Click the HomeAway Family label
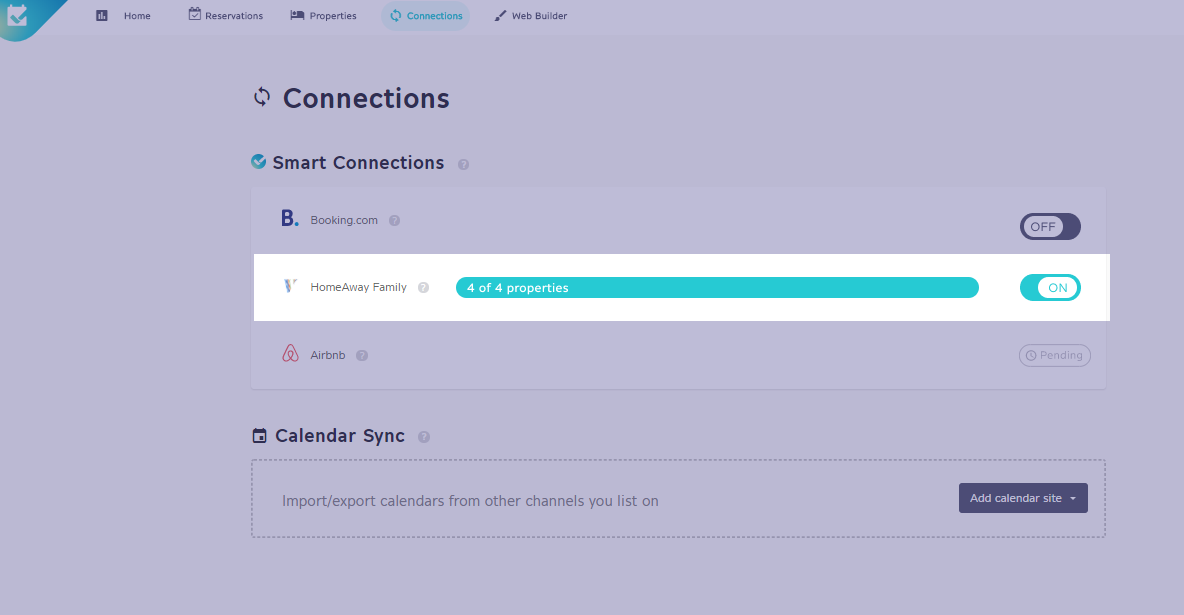 point(359,287)
